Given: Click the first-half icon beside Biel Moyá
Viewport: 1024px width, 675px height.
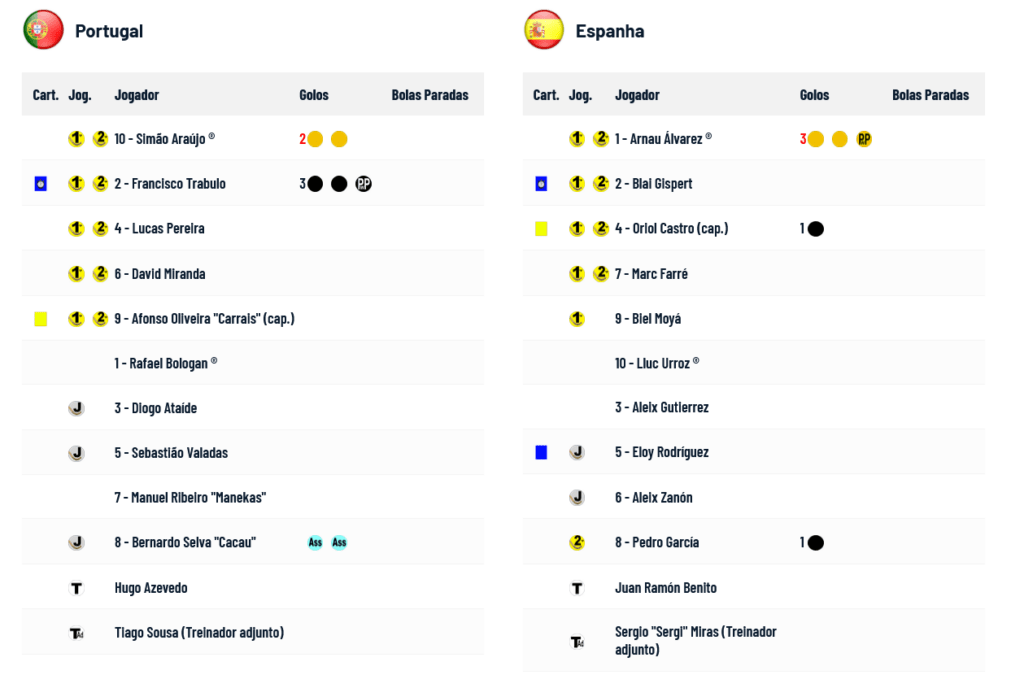Looking at the screenshot, I should click(577, 319).
